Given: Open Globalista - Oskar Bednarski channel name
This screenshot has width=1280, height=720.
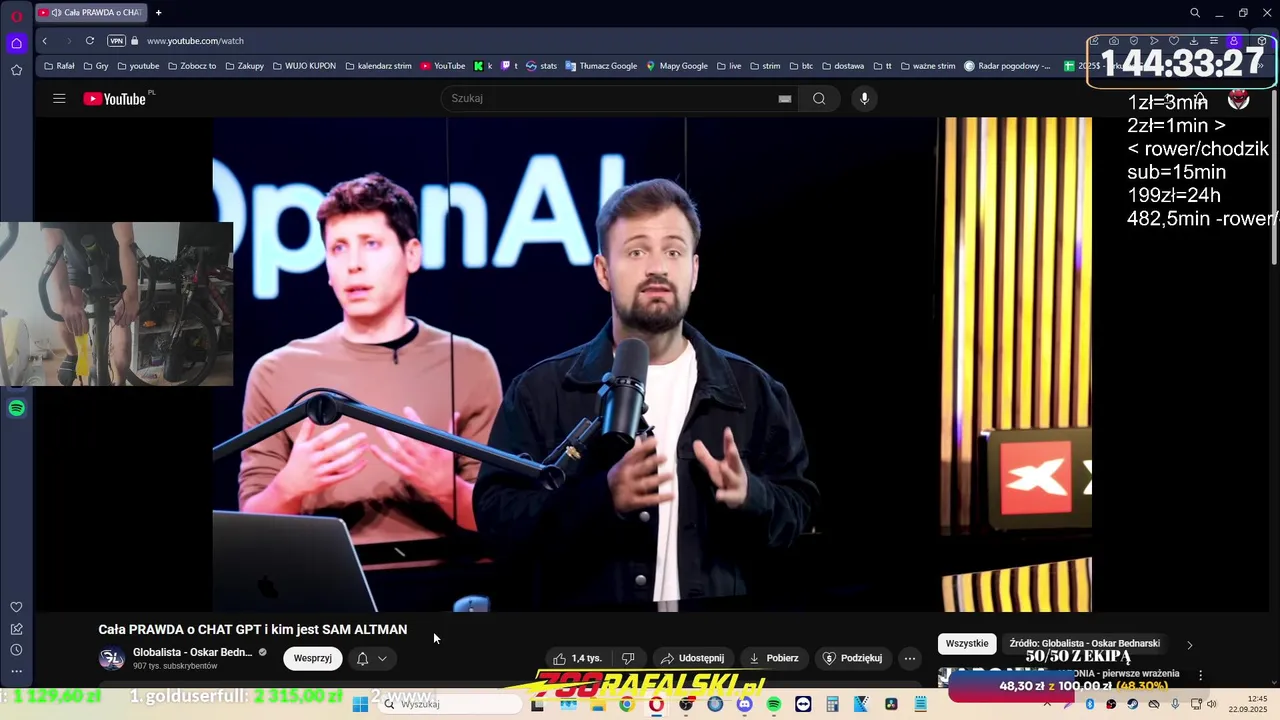Looking at the screenshot, I should (192, 652).
